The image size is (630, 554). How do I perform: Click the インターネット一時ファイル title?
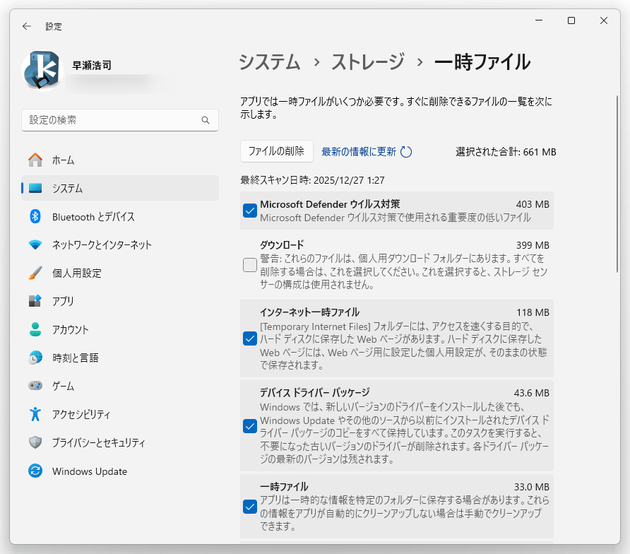(309, 312)
